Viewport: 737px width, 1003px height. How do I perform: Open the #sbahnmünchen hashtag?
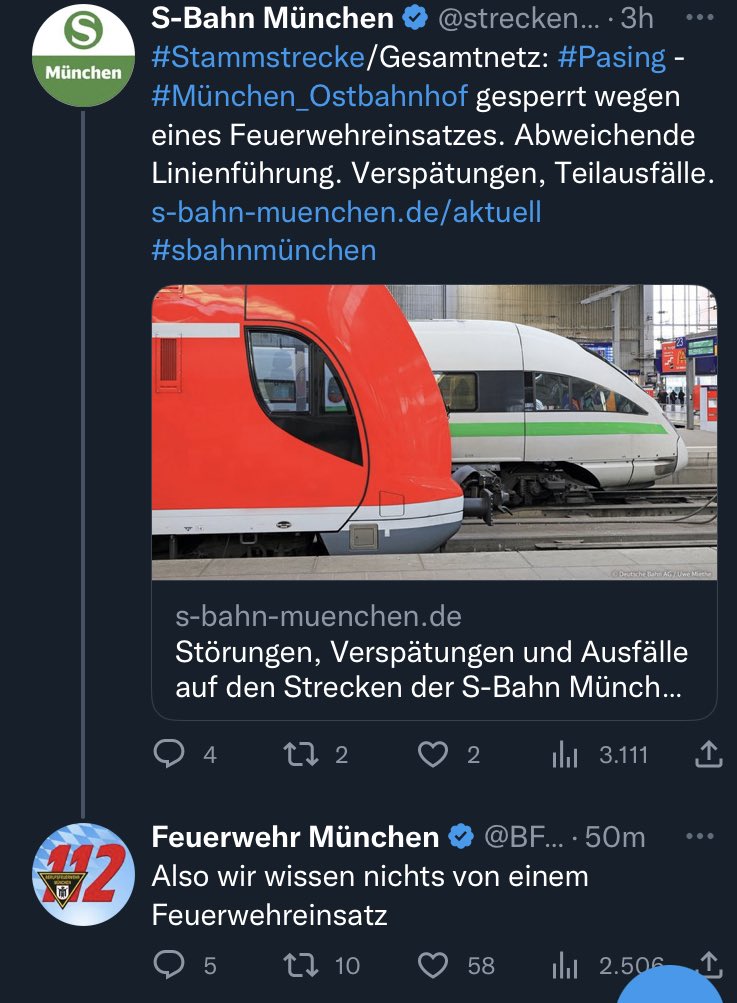(x=264, y=250)
